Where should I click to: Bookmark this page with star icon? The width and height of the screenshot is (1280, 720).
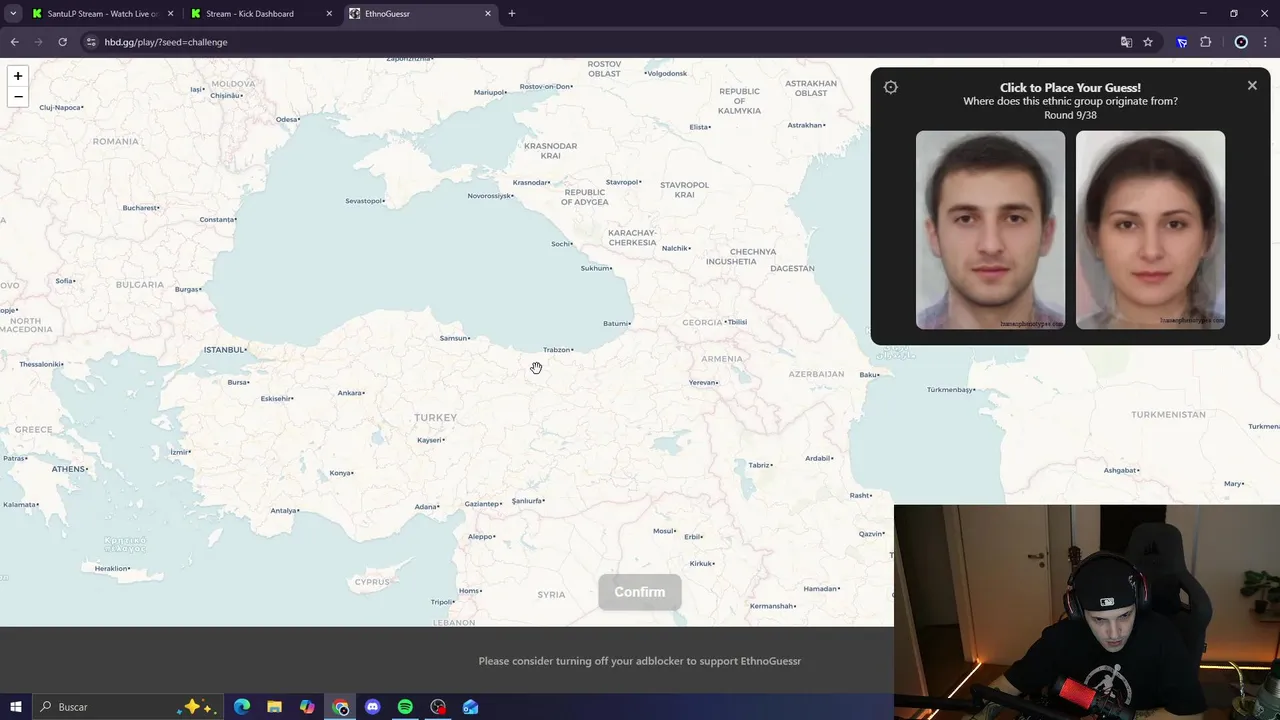(1148, 42)
